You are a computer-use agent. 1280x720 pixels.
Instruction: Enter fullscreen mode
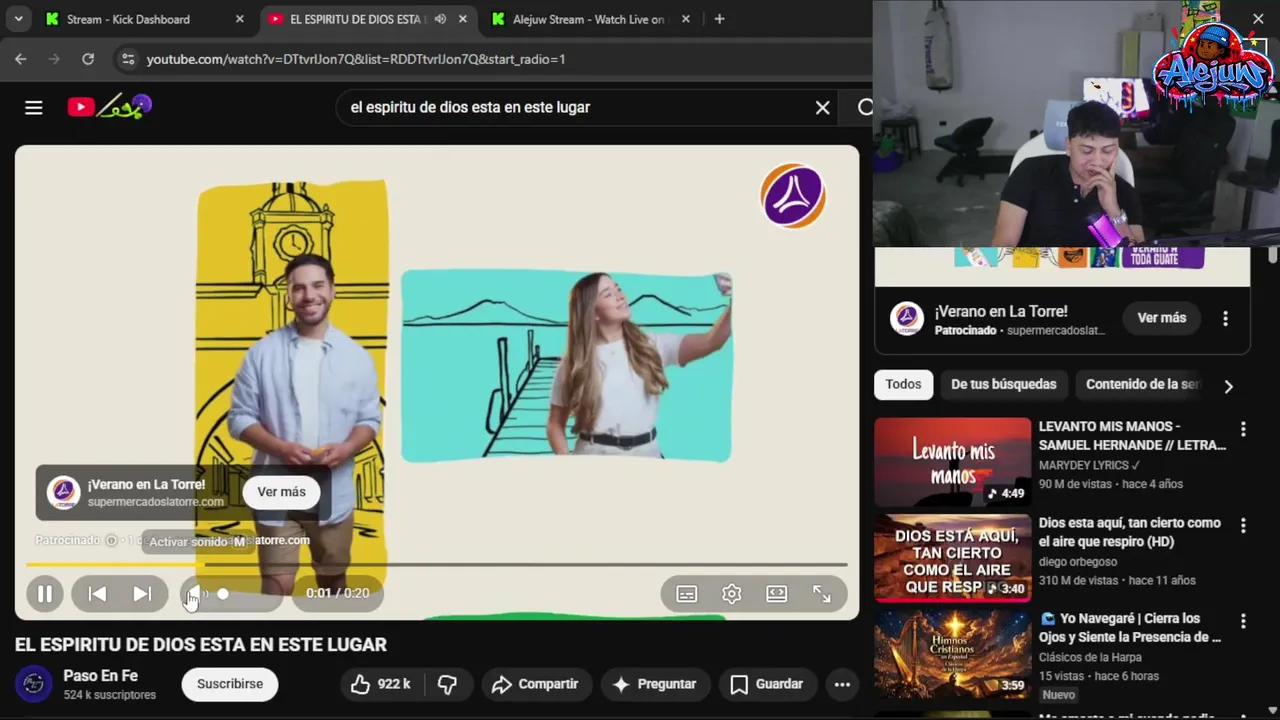click(x=822, y=594)
